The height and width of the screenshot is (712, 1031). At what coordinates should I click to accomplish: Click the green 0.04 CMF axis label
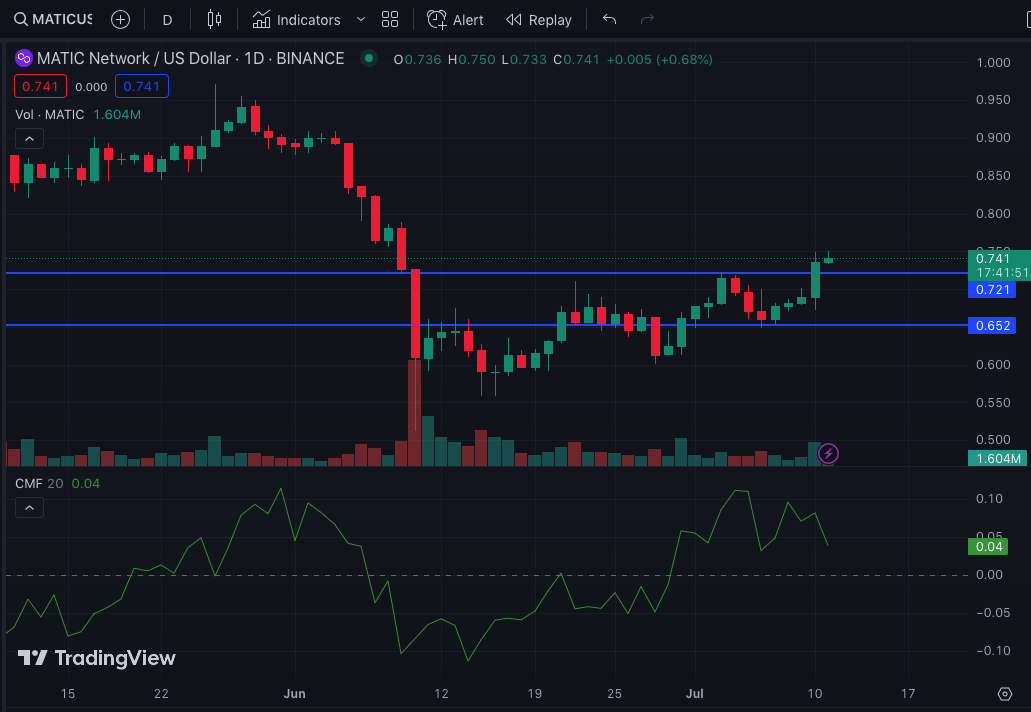[x=988, y=546]
